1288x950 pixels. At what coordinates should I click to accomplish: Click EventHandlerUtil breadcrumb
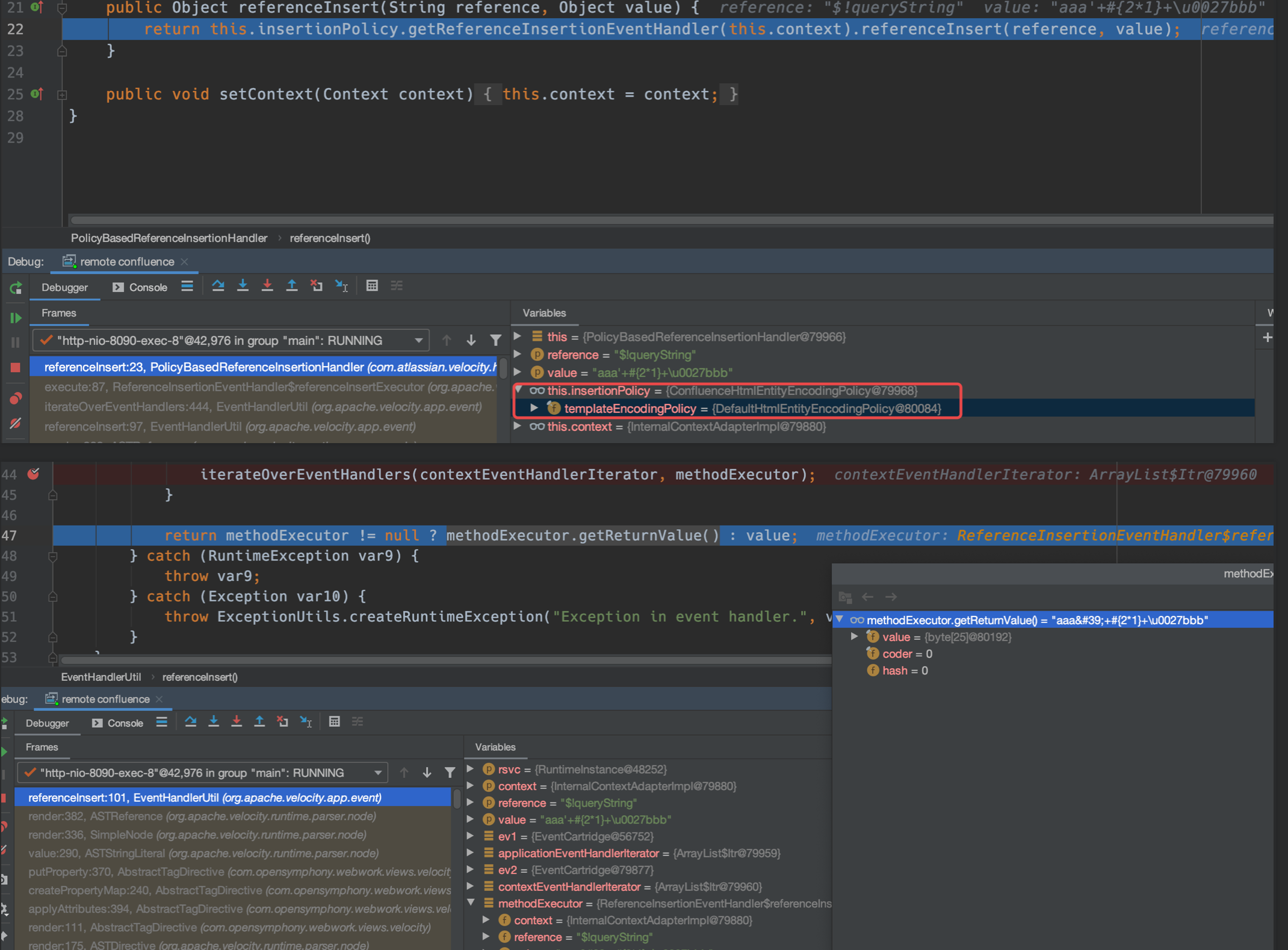click(101, 677)
